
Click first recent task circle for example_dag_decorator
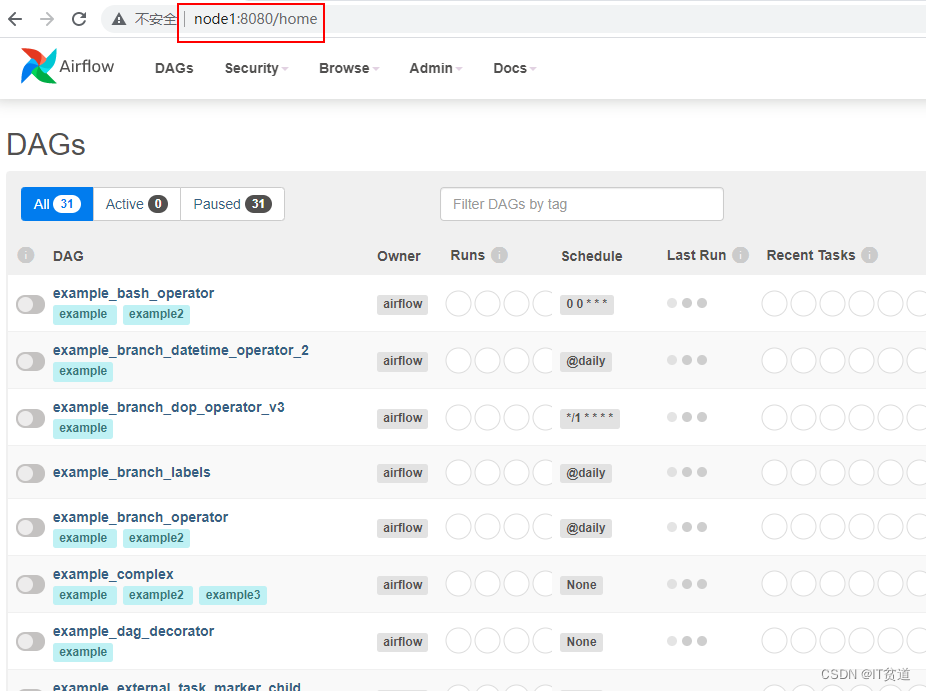[x=774, y=641]
